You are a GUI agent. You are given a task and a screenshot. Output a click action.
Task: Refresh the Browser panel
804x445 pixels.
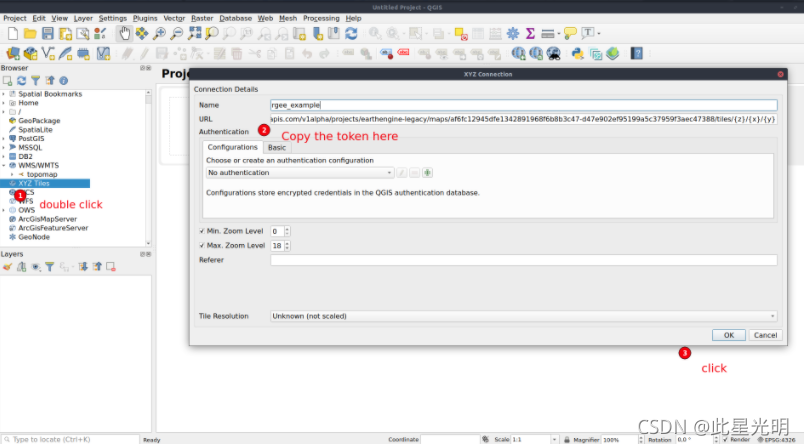coord(22,80)
